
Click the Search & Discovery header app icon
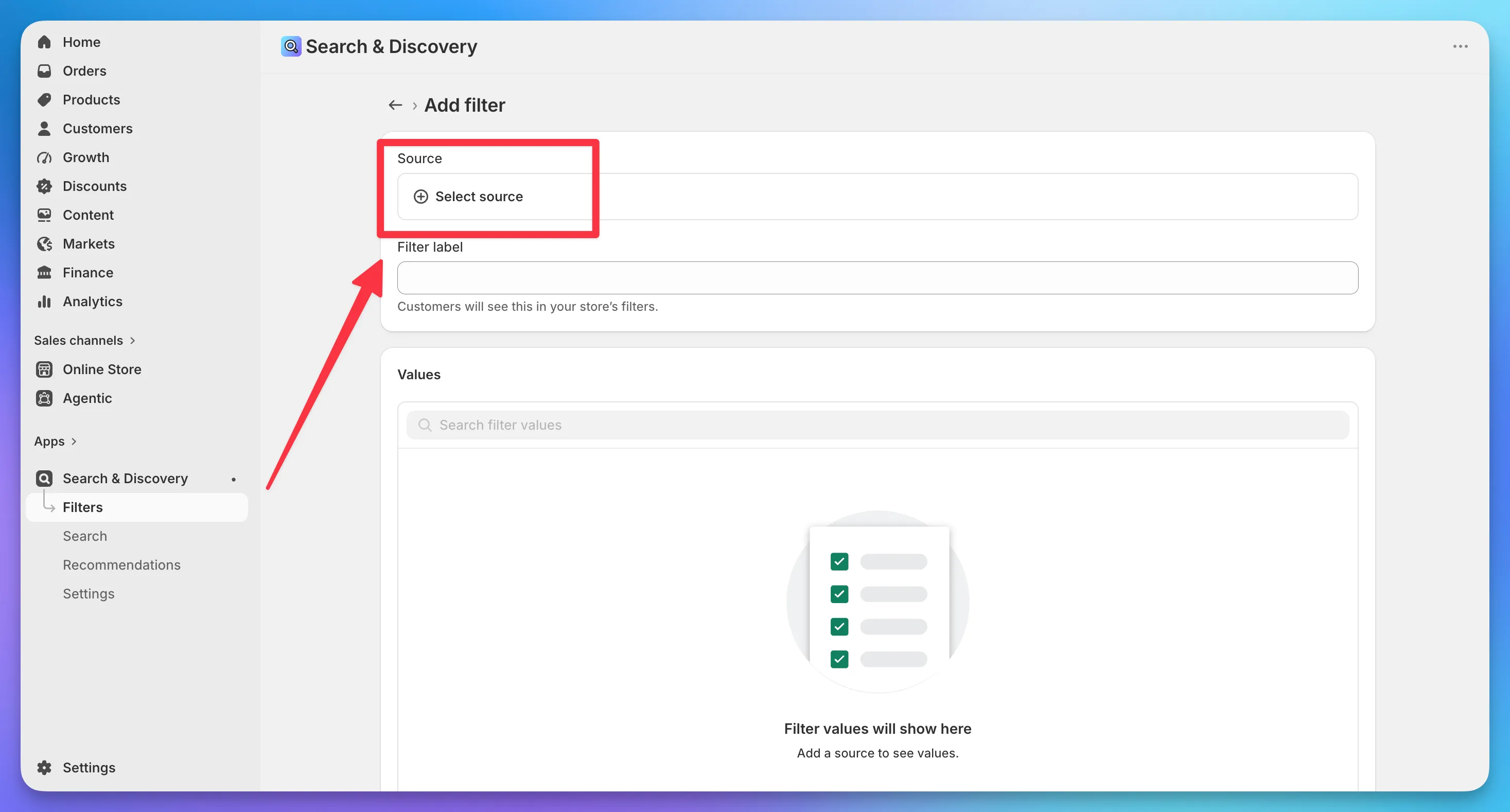pos(291,46)
